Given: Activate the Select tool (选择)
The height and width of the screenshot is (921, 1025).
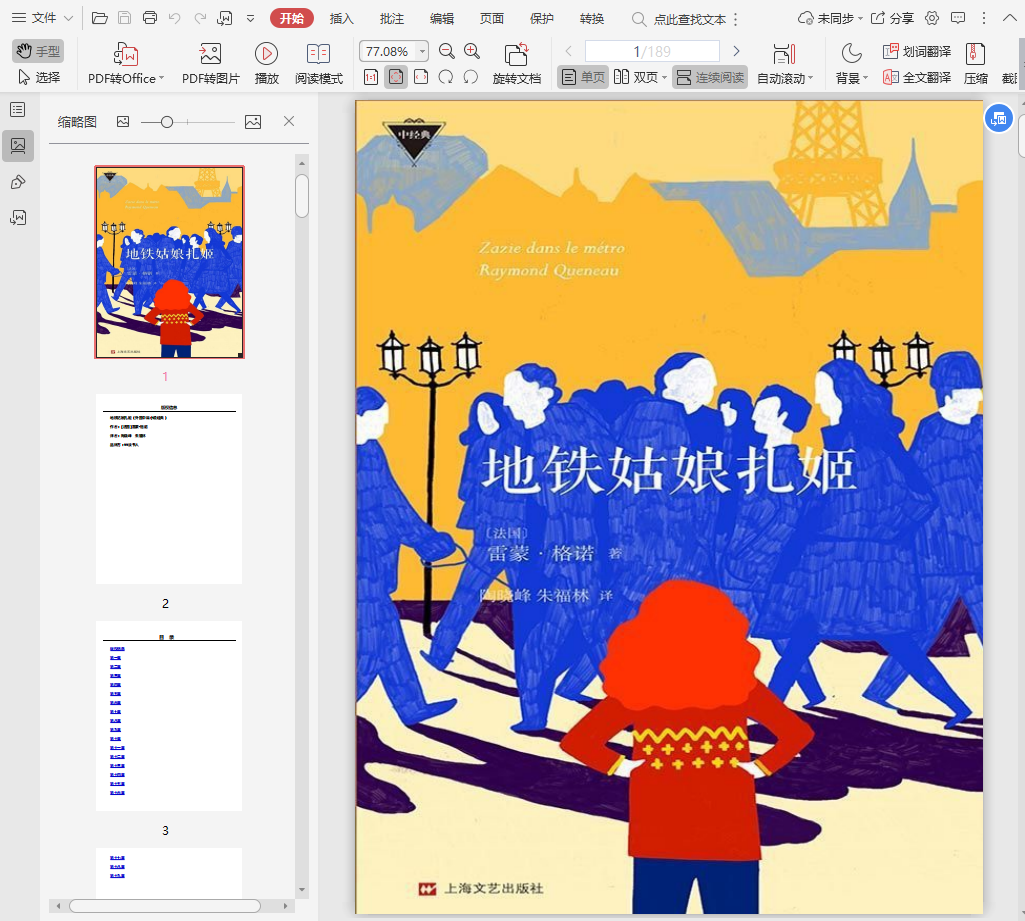Looking at the screenshot, I should pos(38,77).
